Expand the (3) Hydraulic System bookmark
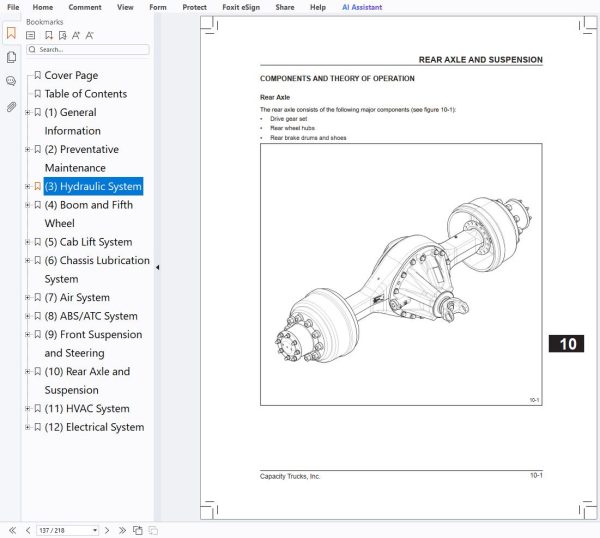The width and height of the screenshot is (600, 538). (28, 186)
